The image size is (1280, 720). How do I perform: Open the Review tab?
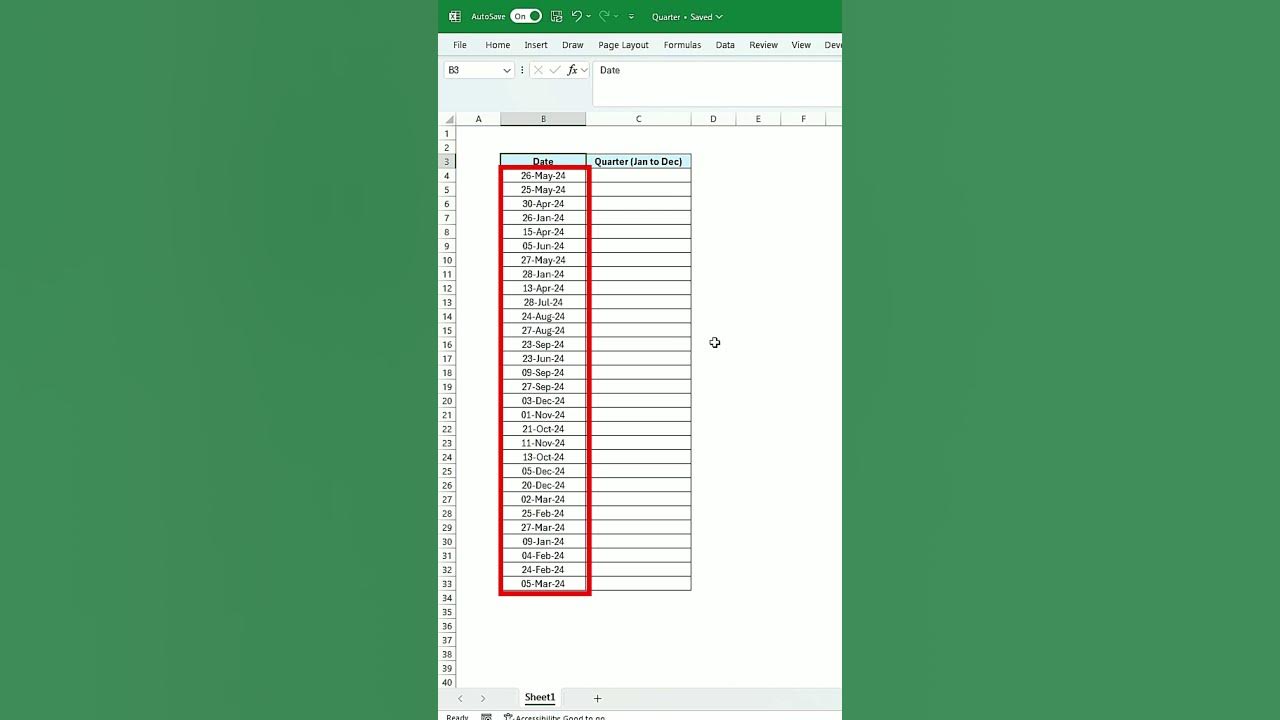tap(764, 45)
